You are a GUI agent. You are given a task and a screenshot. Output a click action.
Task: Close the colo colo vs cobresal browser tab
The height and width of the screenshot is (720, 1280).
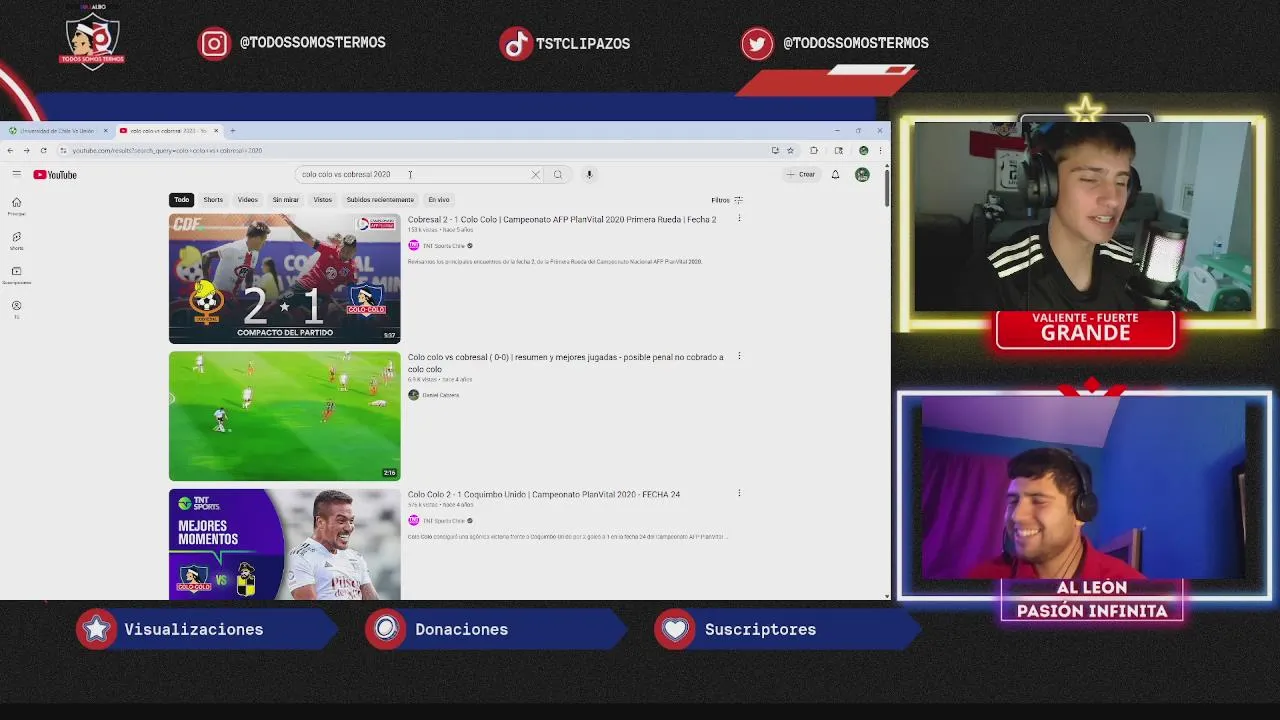point(215,131)
